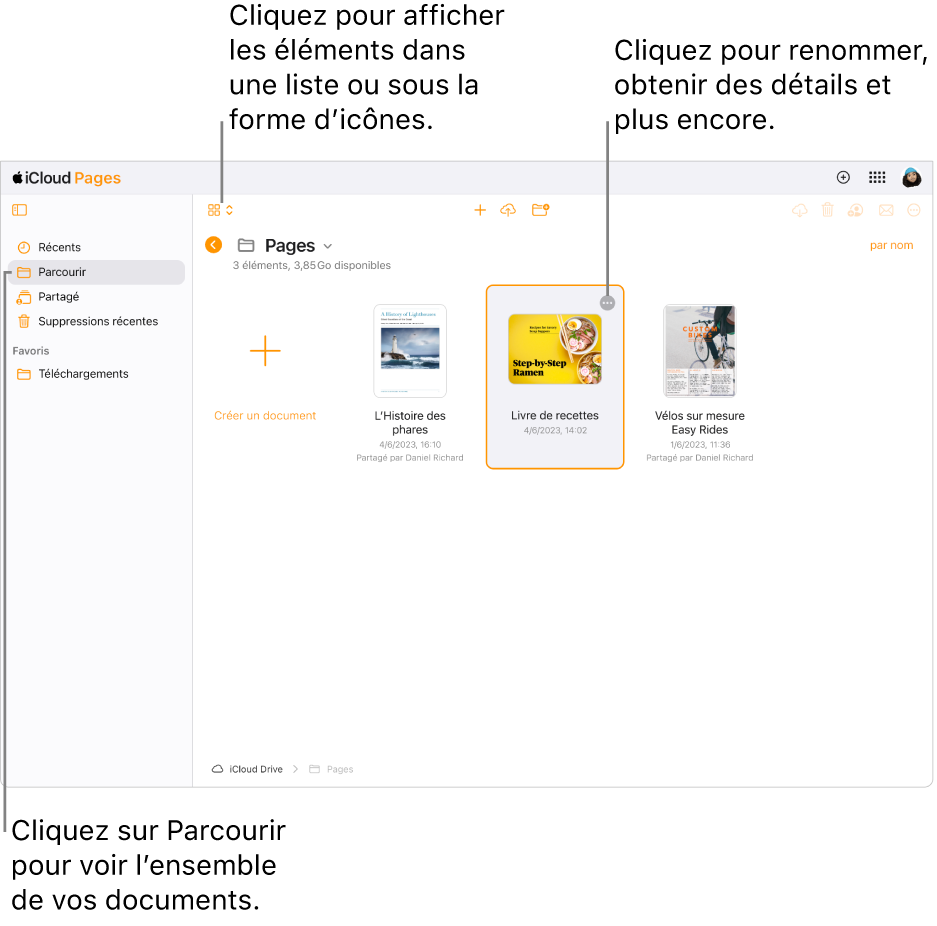937x926 pixels.
Task: Open the apps grid launcher
Action: pyautogui.click(x=877, y=177)
